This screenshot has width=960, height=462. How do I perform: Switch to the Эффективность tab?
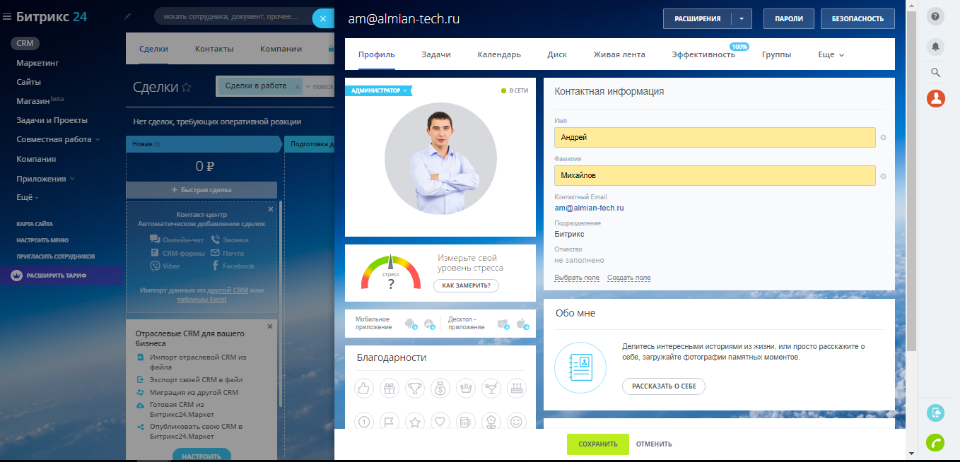point(703,54)
